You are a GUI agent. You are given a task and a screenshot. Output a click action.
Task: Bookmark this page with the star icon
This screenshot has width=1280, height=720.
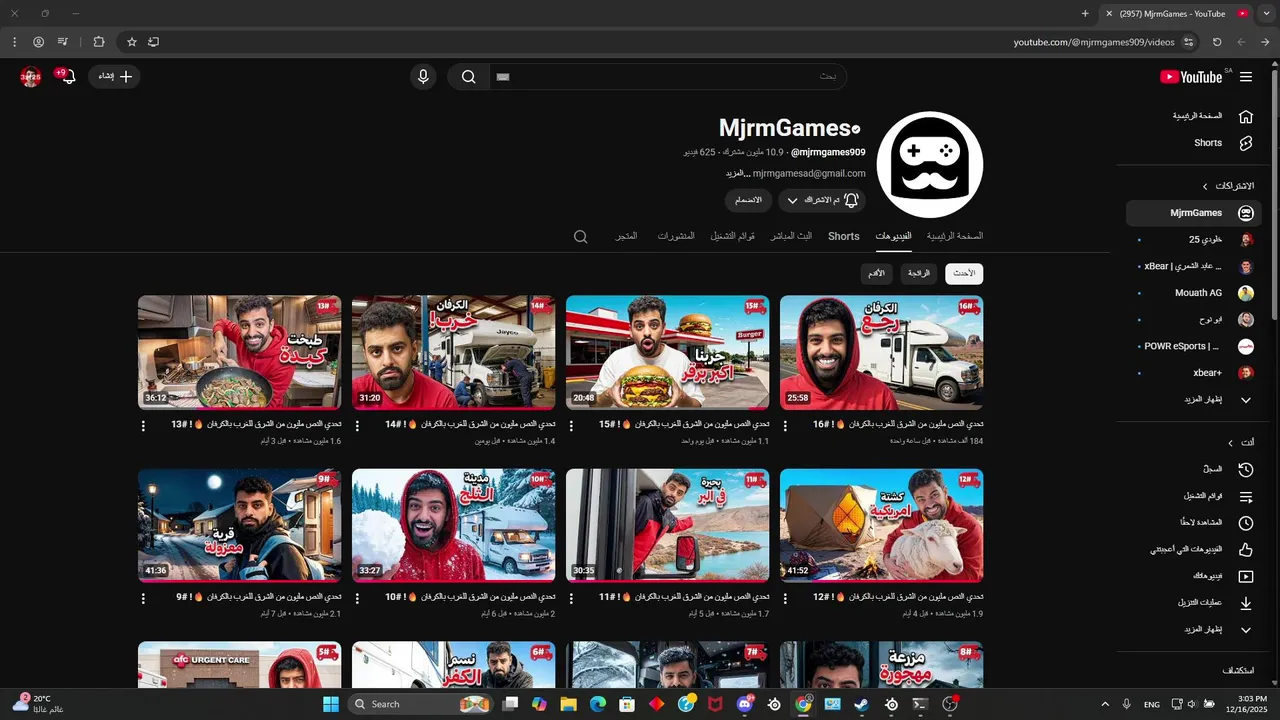pos(131,42)
